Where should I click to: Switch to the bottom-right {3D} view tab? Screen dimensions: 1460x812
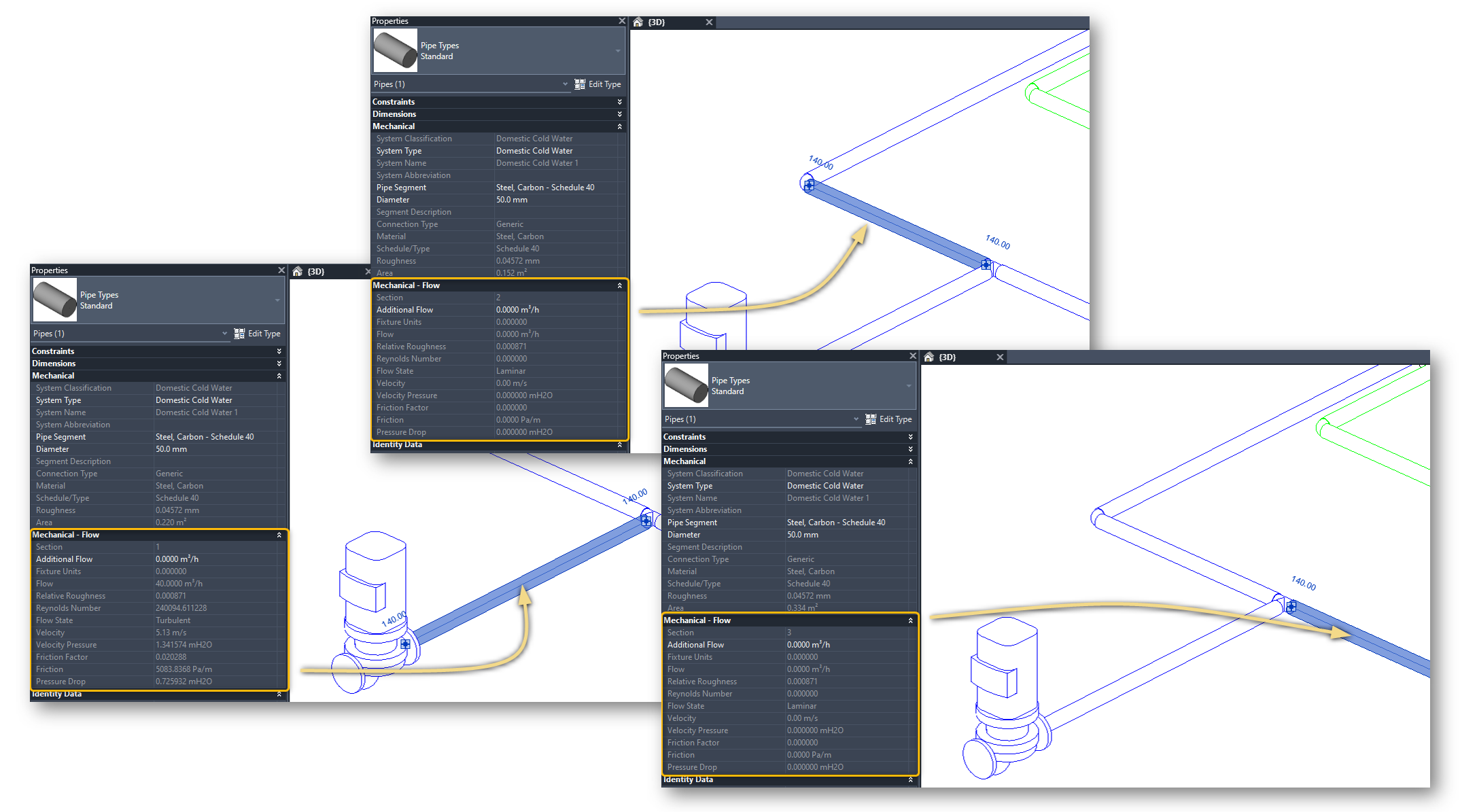[948, 357]
